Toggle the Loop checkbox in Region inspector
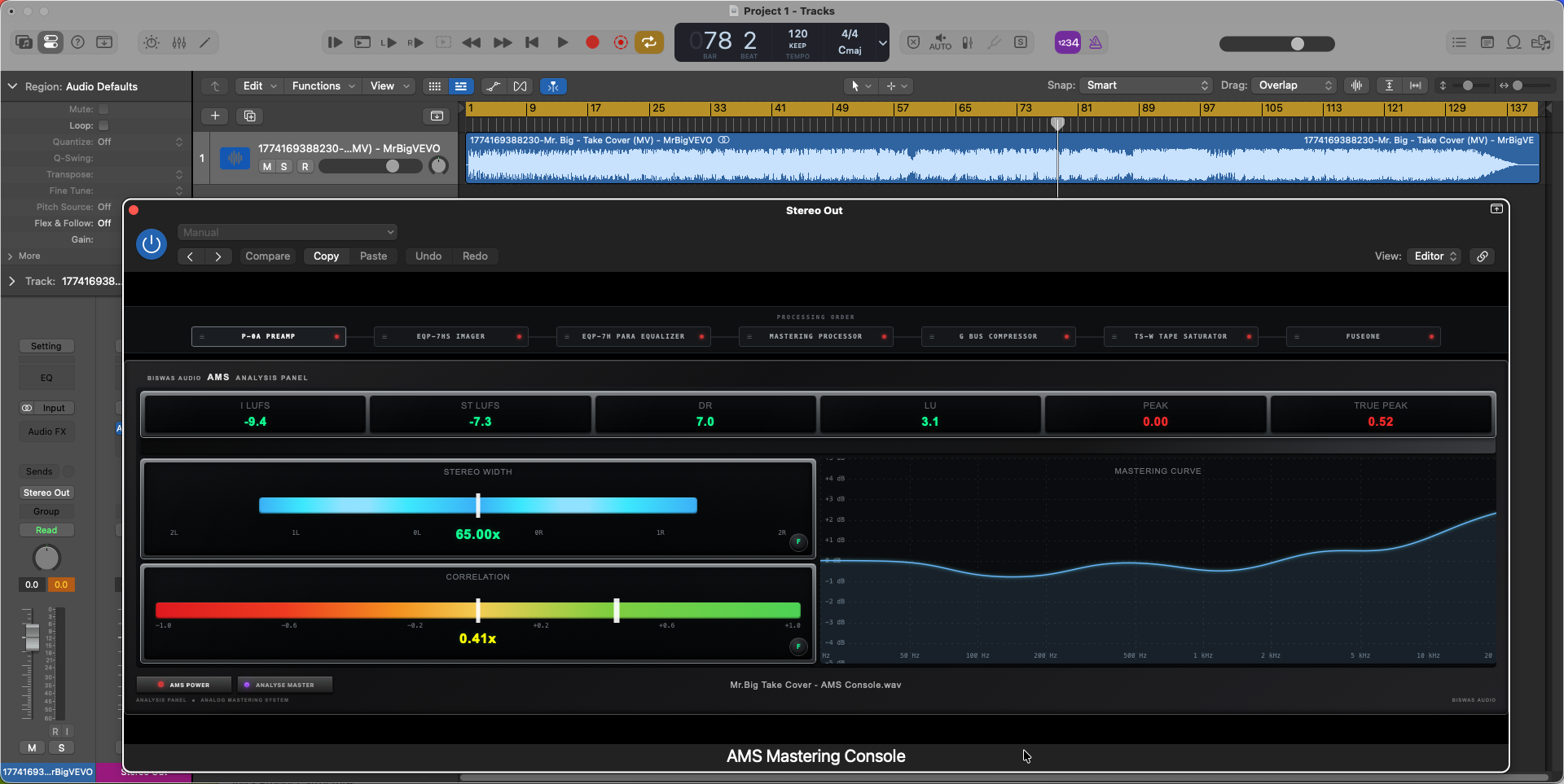Image resolution: width=1564 pixels, height=784 pixels. point(103,125)
